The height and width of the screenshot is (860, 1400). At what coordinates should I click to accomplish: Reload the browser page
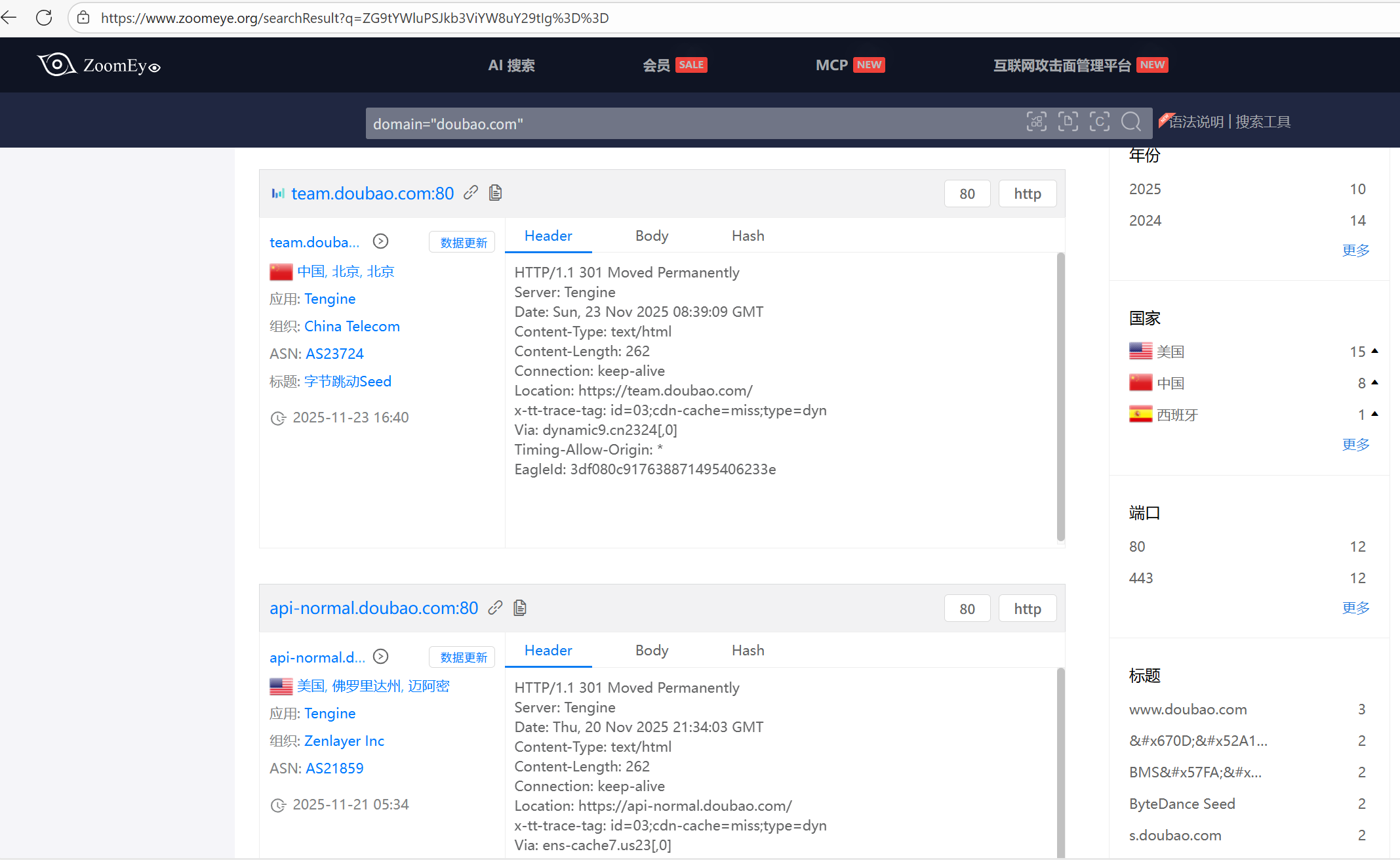pos(44,18)
